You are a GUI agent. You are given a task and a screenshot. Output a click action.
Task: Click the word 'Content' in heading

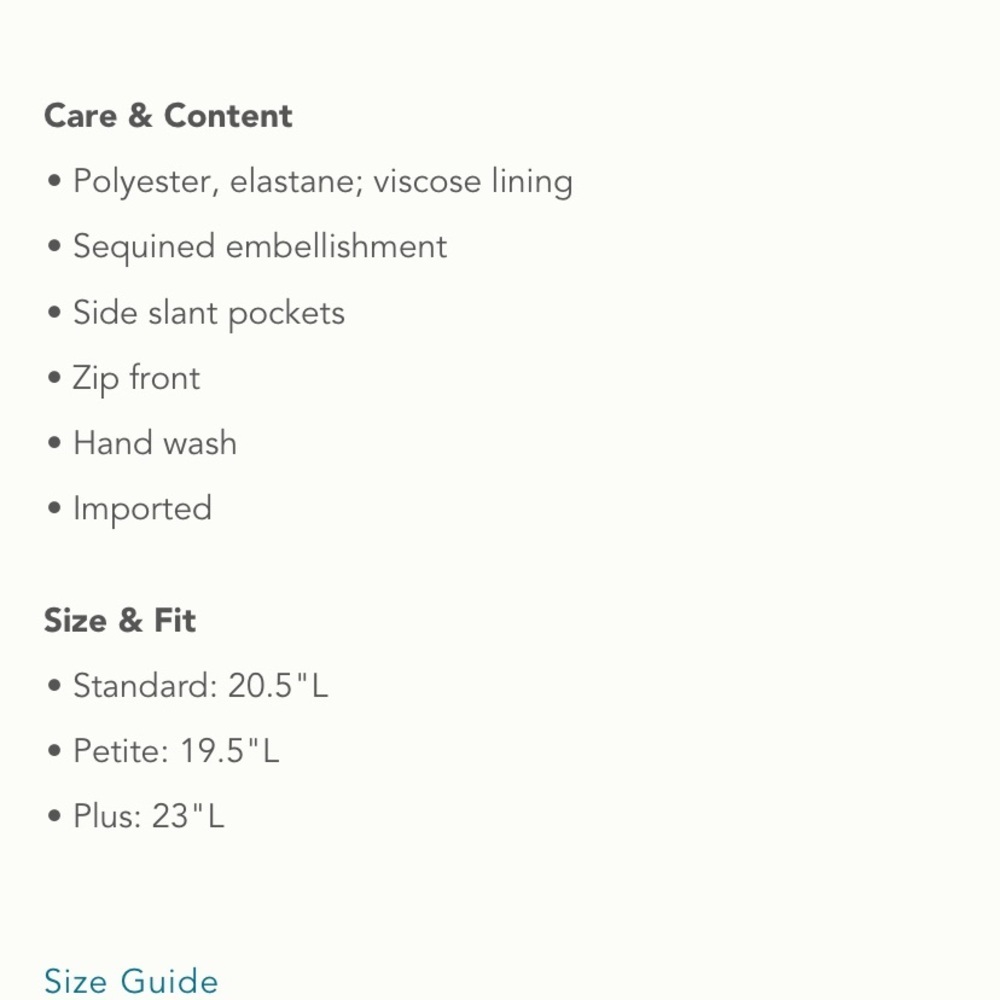pyautogui.click(x=228, y=116)
